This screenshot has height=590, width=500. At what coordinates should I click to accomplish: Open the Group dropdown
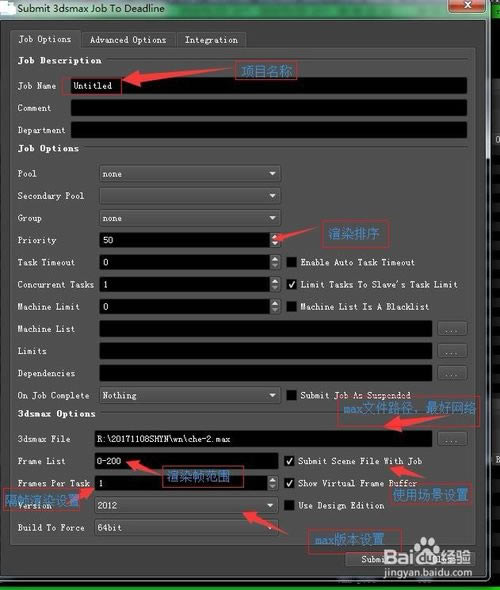pos(190,218)
